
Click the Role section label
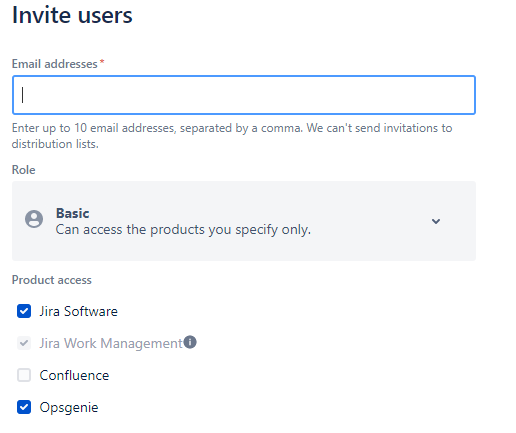pyautogui.click(x=23, y=170)
